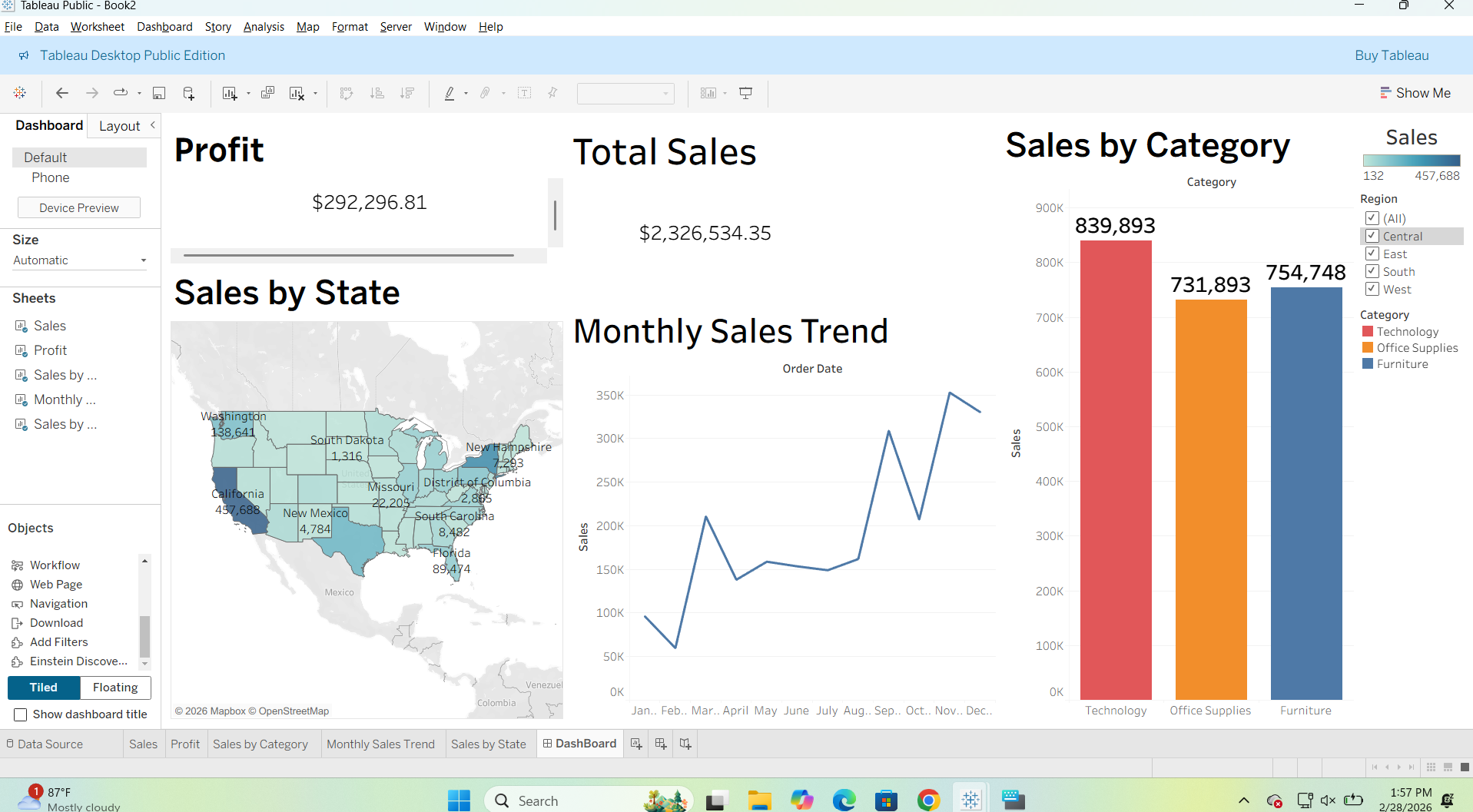
Task: Click the Highlight pen icon in toolbar
Action: tap(450, 93)
